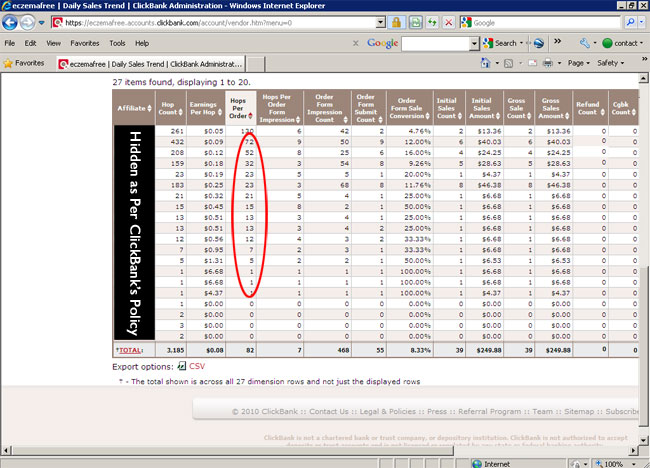
Task: Click the security lock icon in address bar
Action: [397, 21]
